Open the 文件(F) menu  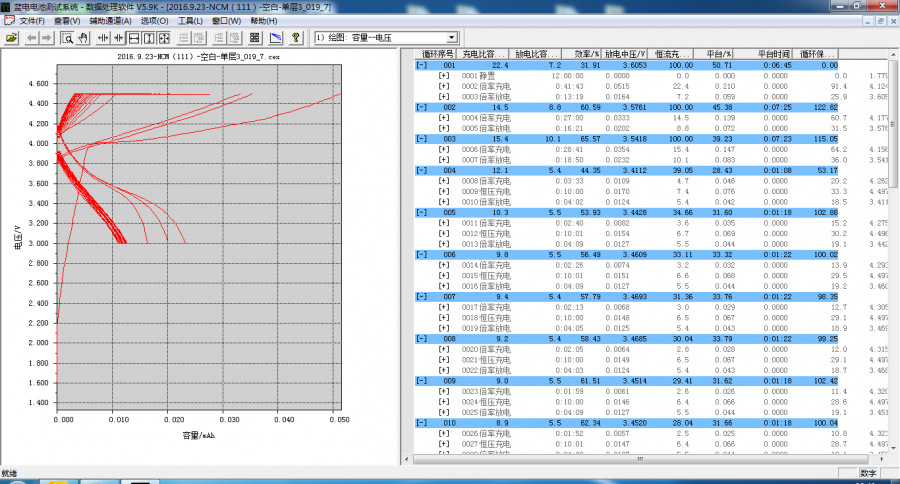(x=32, y=21)
